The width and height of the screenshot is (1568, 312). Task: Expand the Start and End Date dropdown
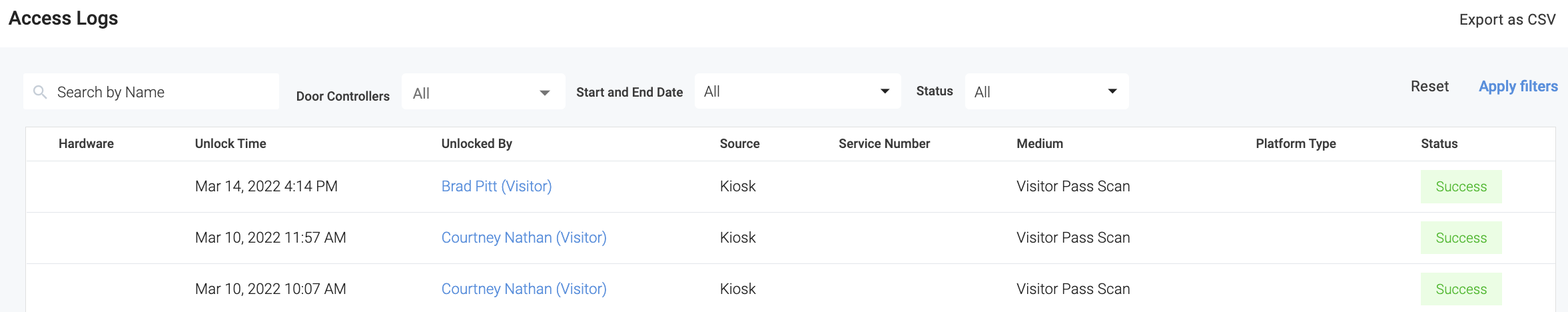pos(797,91)
